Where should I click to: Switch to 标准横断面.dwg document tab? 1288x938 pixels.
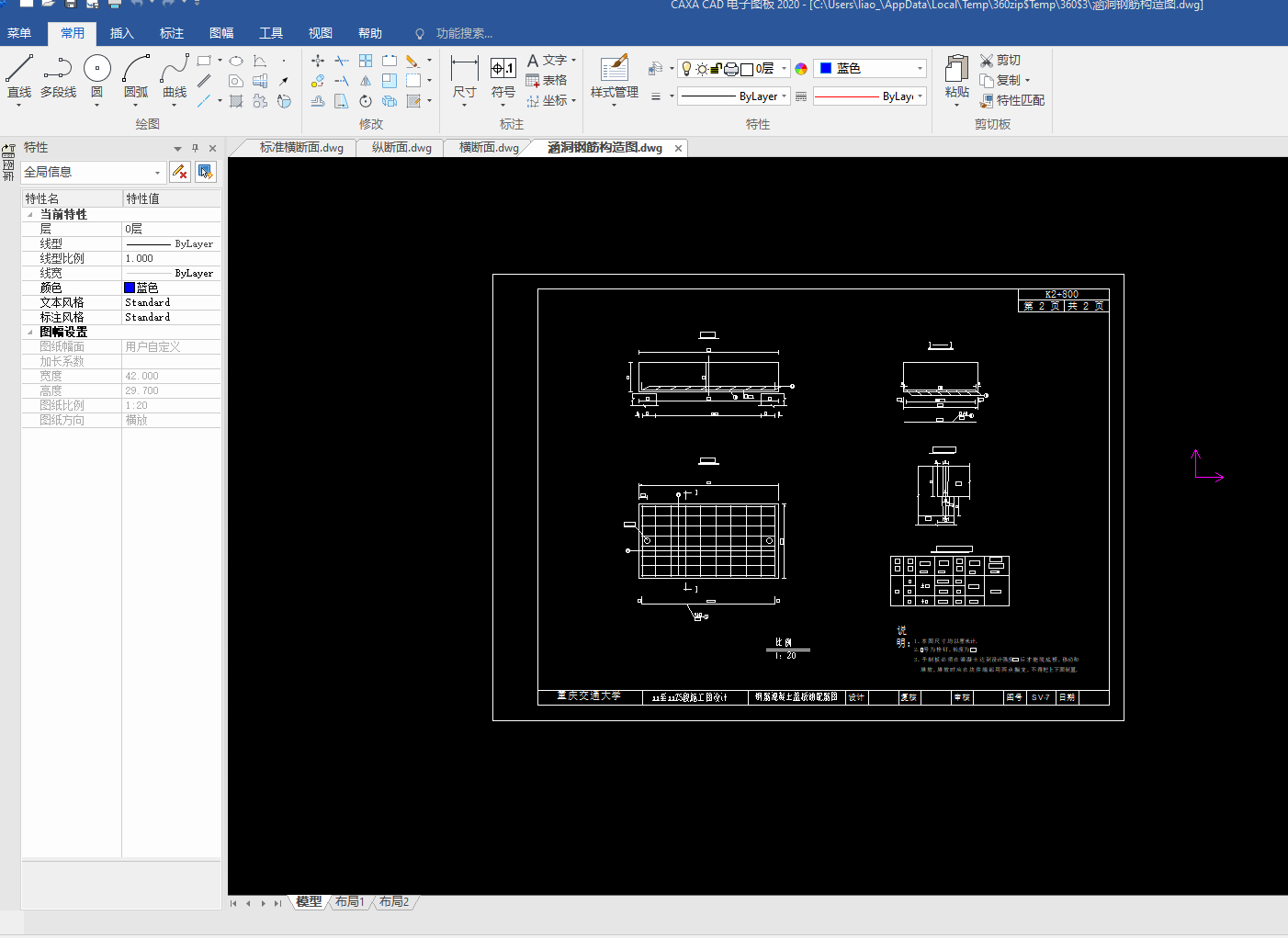301,147
